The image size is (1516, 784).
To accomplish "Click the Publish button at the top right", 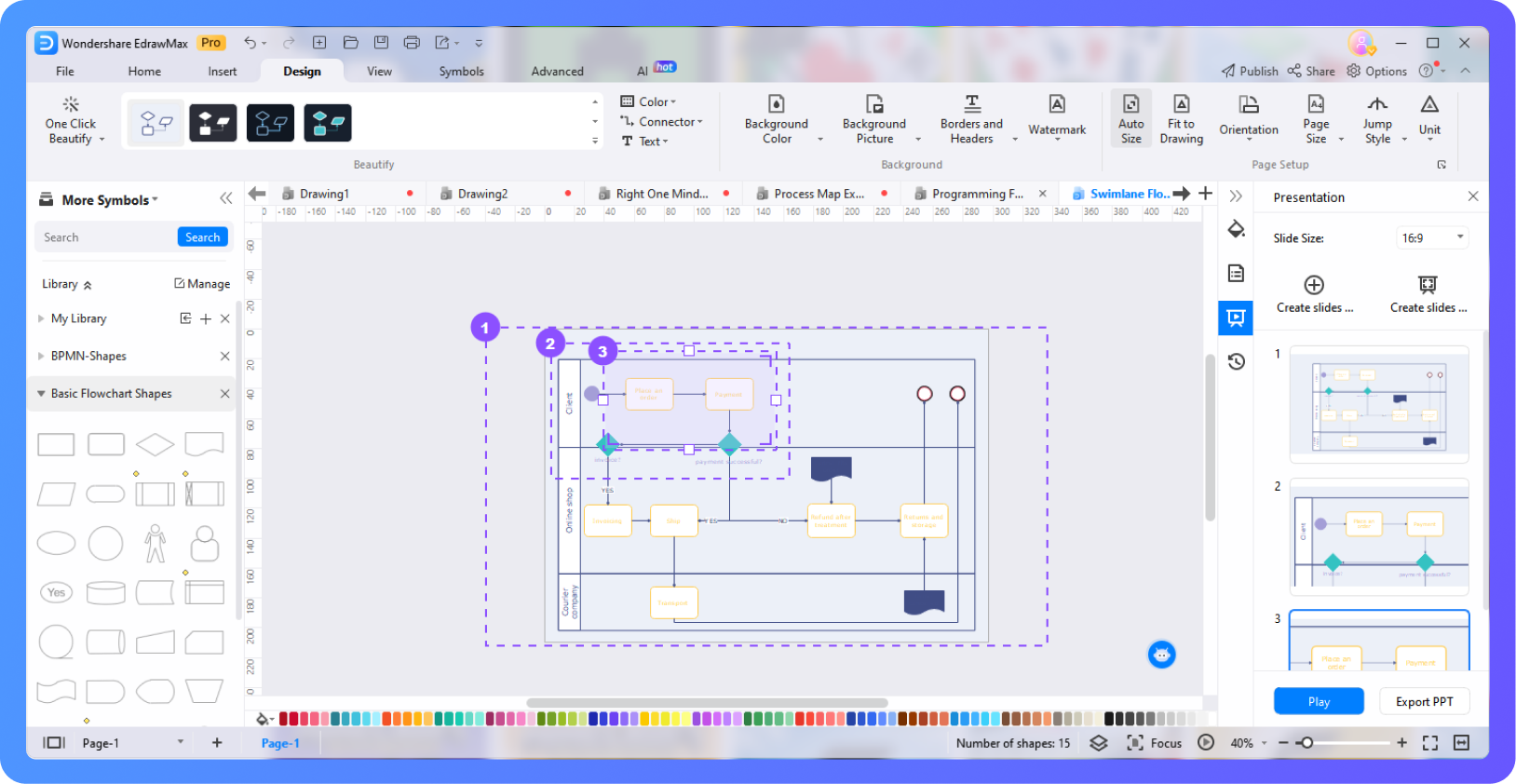I will point(1250,71).
